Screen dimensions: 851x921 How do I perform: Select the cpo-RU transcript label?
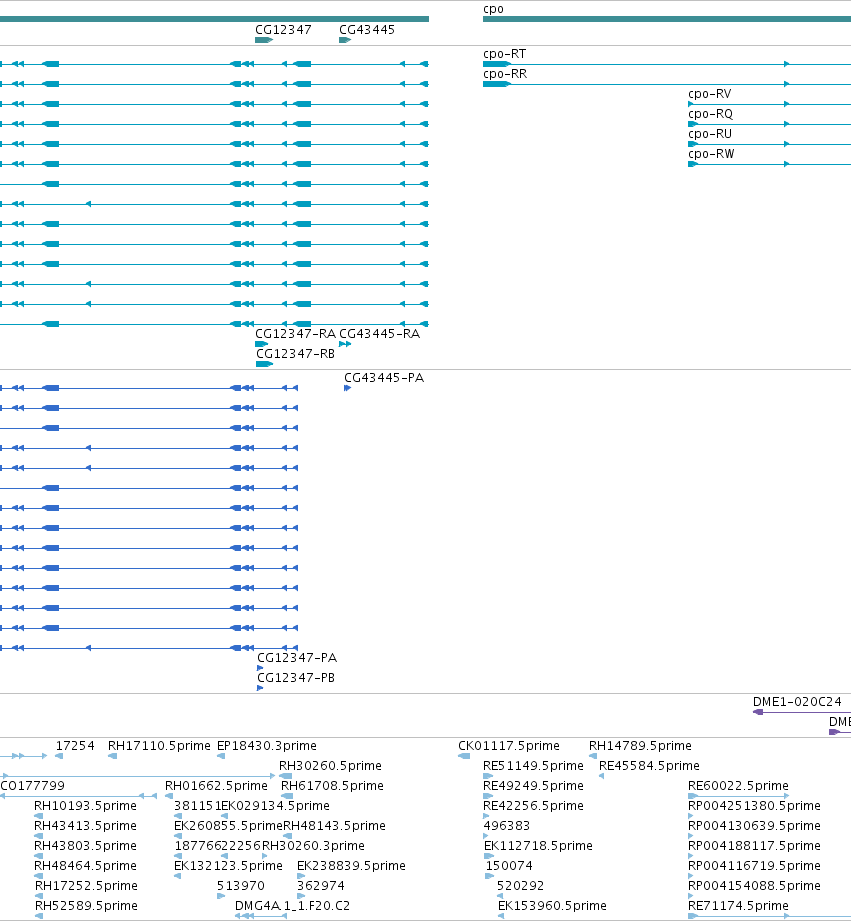pos(709,133)
